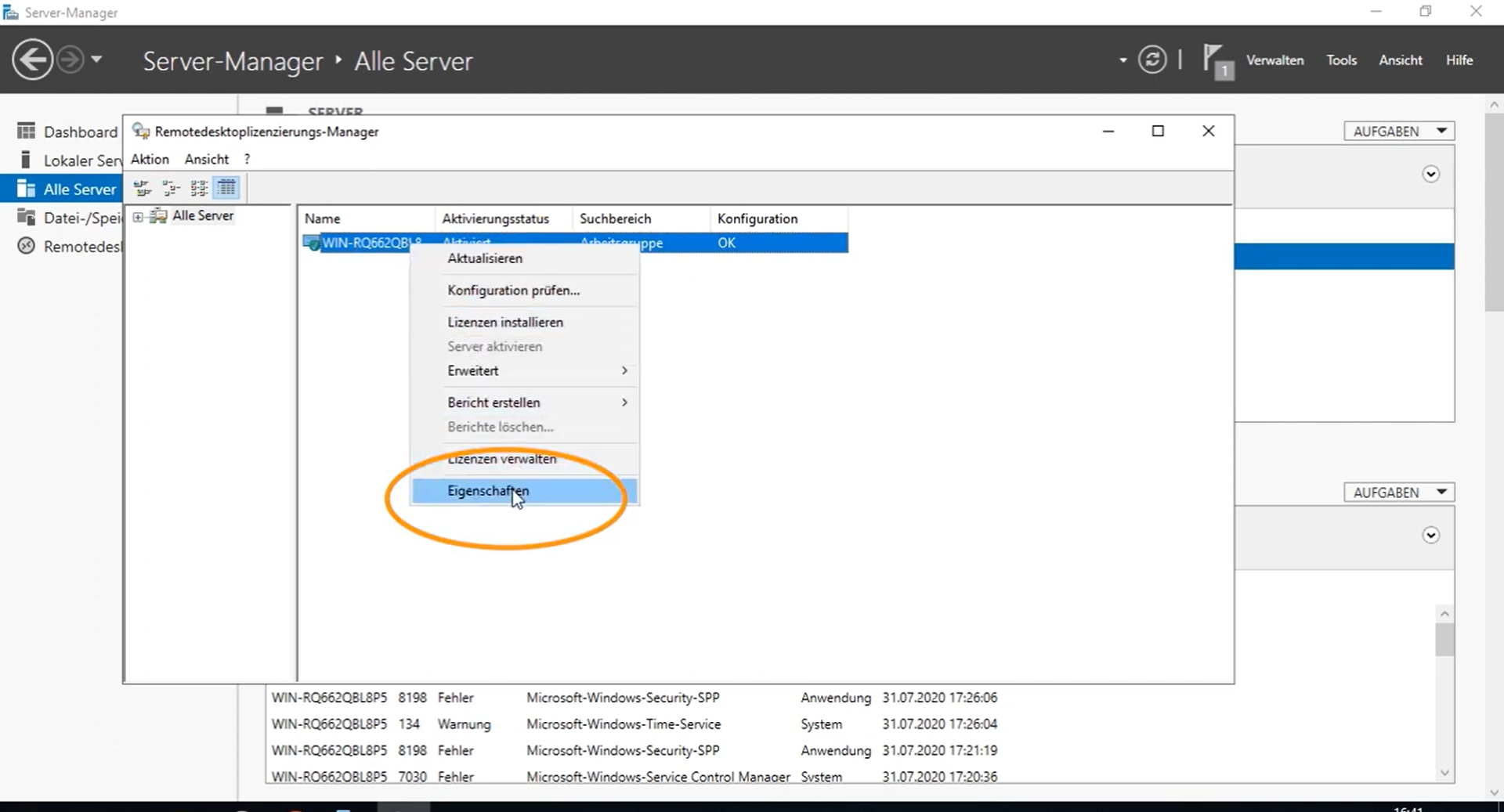Open Dashboard in the sidebar
This screenshot has width=1504, height=812.
[x=79, y=132]
